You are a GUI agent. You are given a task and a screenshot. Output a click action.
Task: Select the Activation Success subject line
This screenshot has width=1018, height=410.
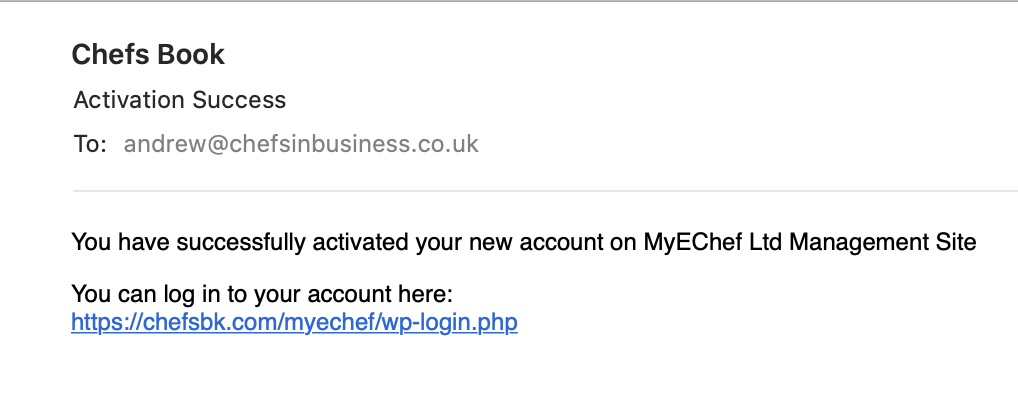[180, 100]
